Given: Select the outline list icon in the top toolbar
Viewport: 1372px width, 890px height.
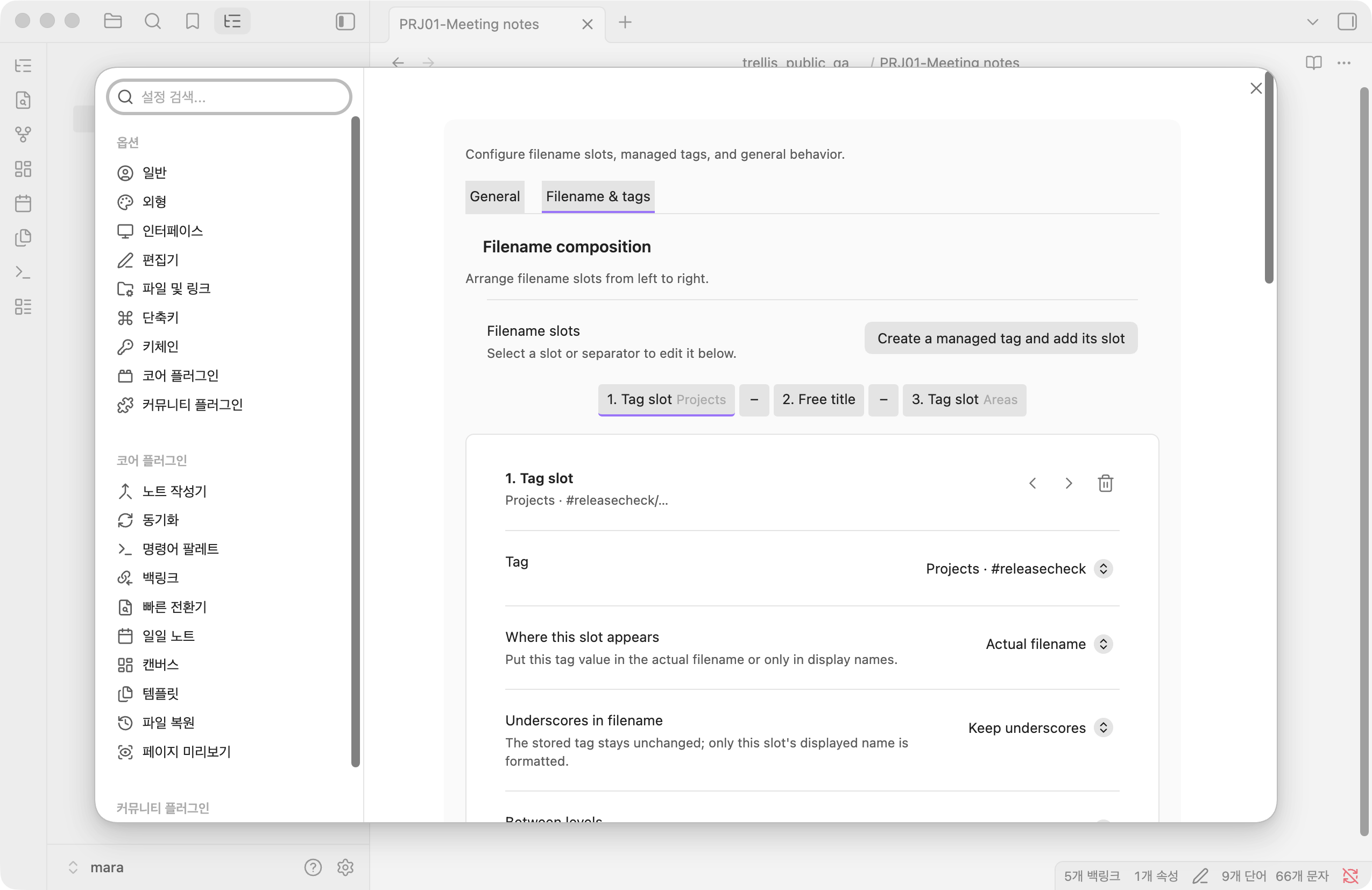Looking at the screenshot, I should (x=232, y=22).
